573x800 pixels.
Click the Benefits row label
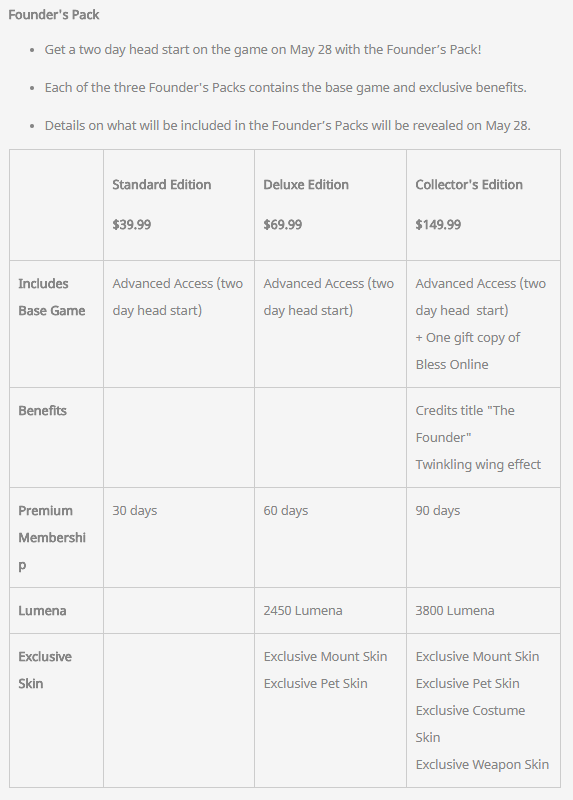pyautogui.click(x=42, y=411)
